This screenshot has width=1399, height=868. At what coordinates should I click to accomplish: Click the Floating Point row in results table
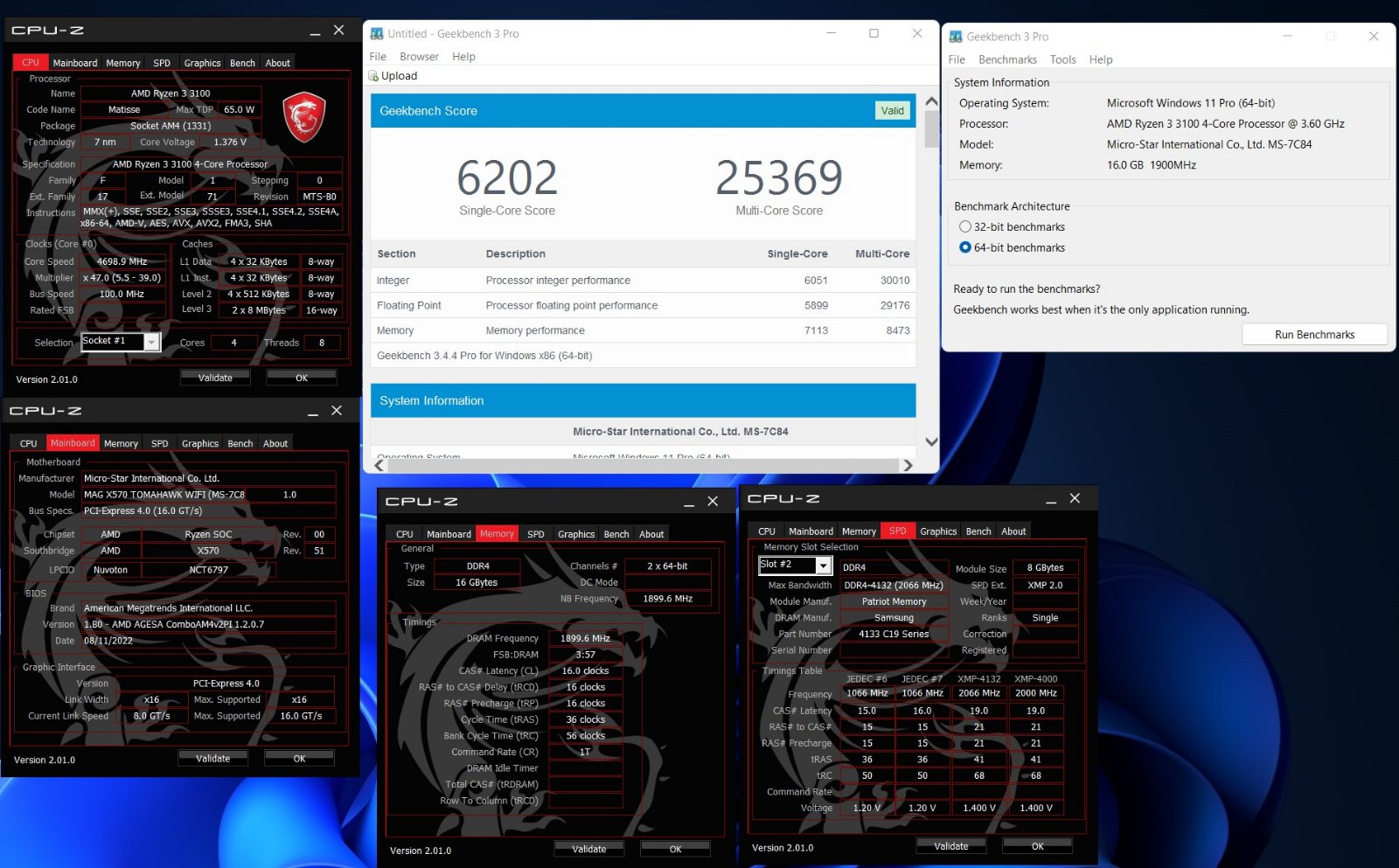coord(644,306)
